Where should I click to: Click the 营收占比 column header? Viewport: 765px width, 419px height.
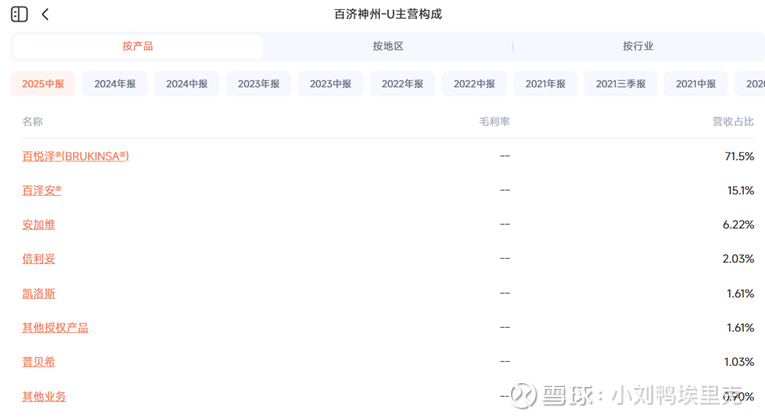[733, 121]
